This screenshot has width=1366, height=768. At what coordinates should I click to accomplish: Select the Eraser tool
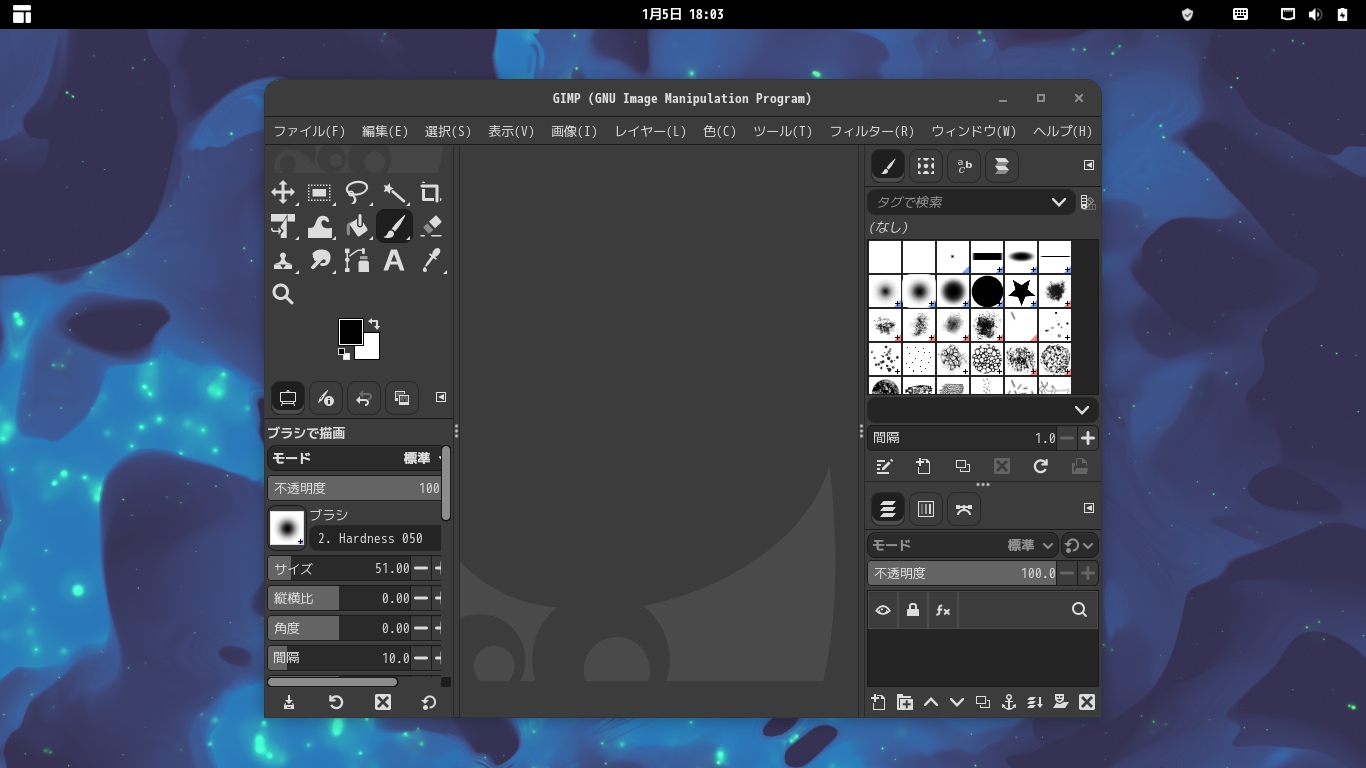(x=431, y=227)
